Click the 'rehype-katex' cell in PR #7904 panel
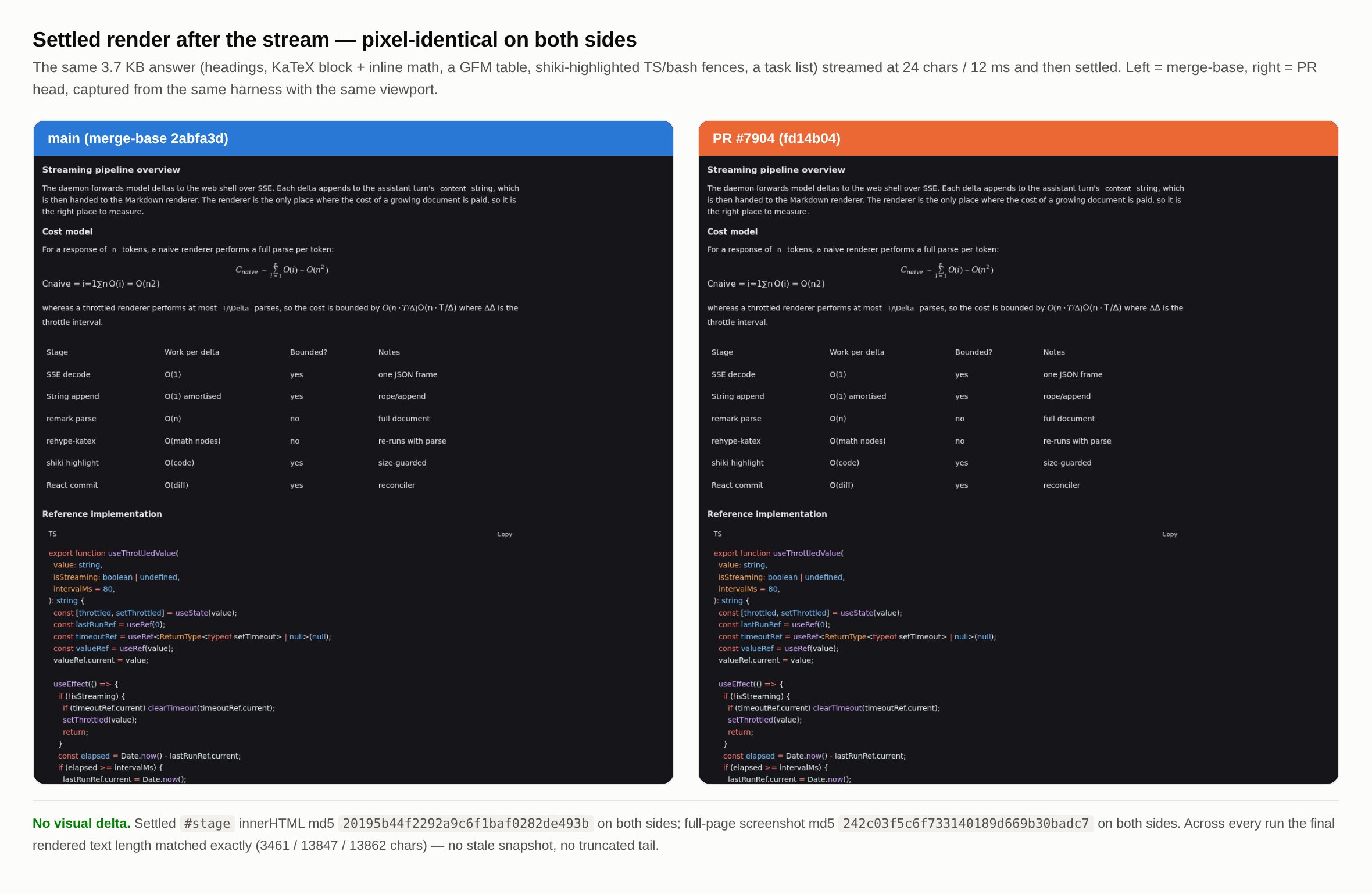1372x894 pixels. 736,441
